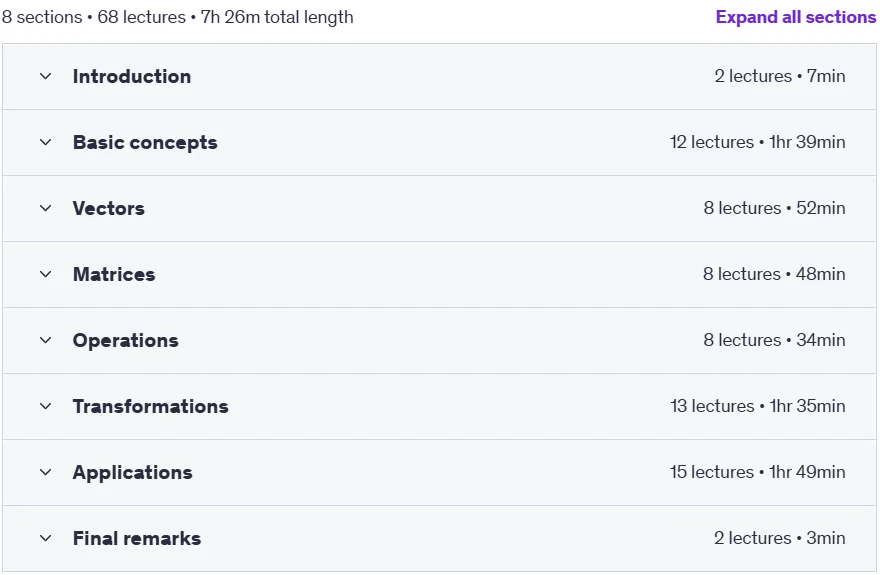Expand the Vectors section chevron
The image size is (880, 575).
[x=45, y=208]
